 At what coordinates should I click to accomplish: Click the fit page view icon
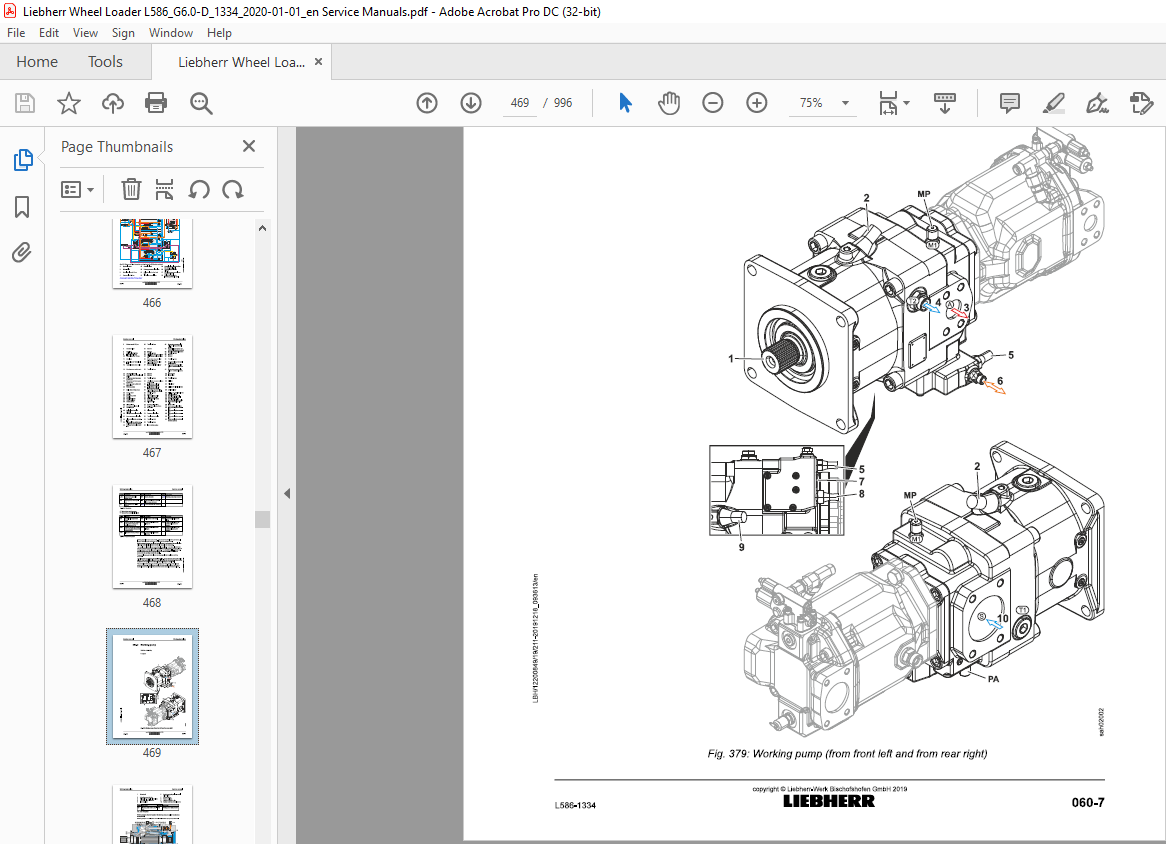point(888,103)
